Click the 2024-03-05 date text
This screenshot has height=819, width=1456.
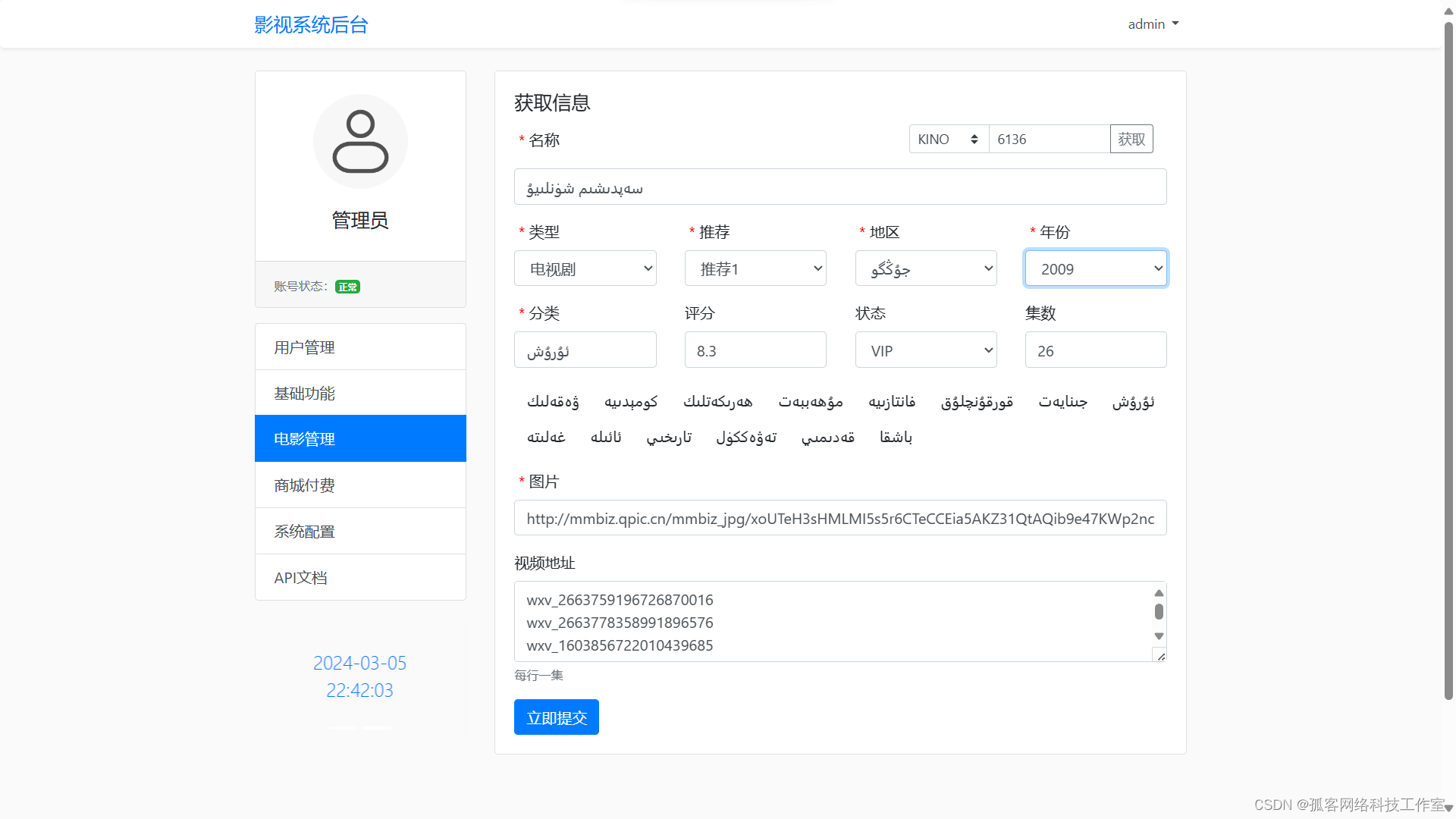(x=360, y=664)
